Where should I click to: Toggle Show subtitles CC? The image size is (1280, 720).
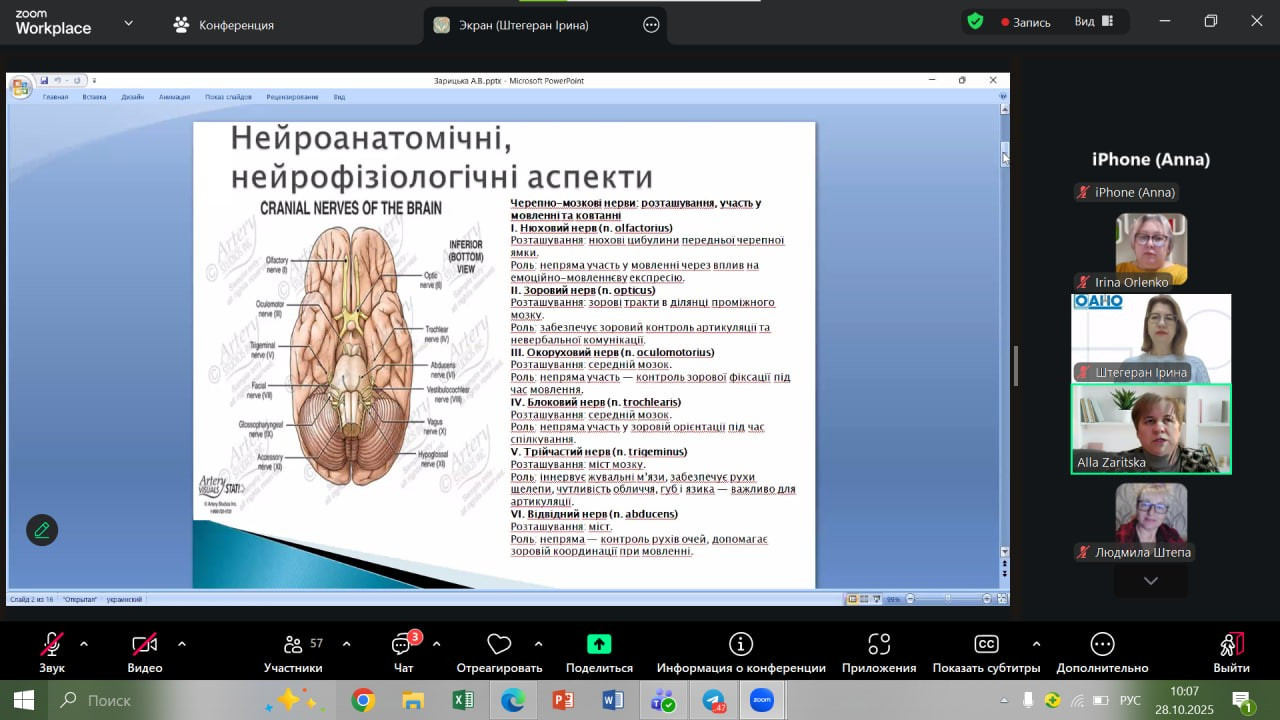click(x=986, y=645)
